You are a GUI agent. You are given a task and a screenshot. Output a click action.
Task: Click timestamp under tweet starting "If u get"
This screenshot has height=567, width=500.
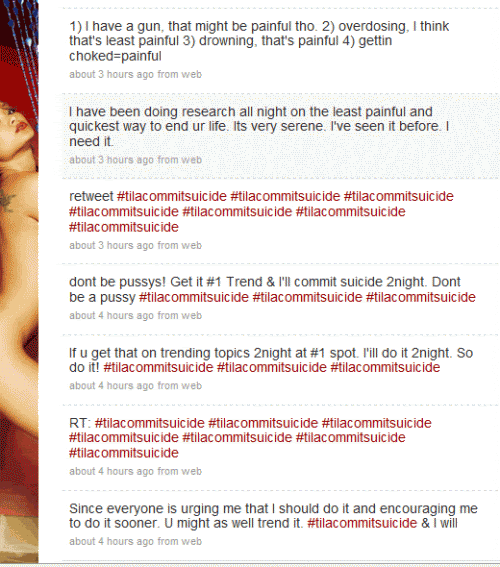(111, 385)
